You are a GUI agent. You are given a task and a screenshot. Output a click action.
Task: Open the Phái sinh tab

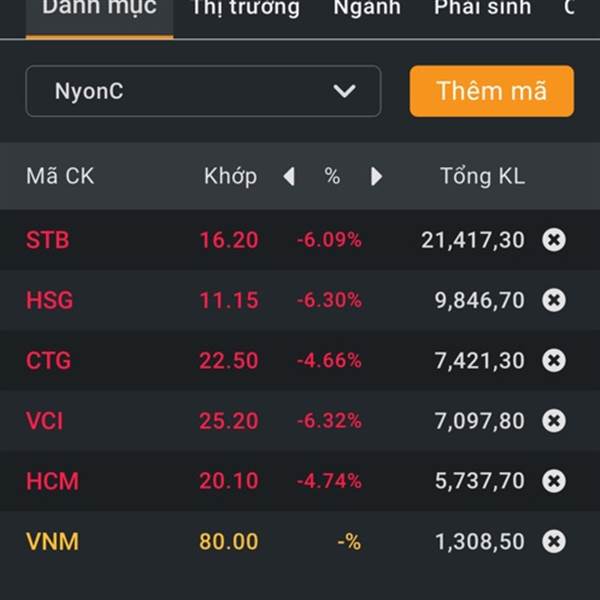click(x=483, y=8)
